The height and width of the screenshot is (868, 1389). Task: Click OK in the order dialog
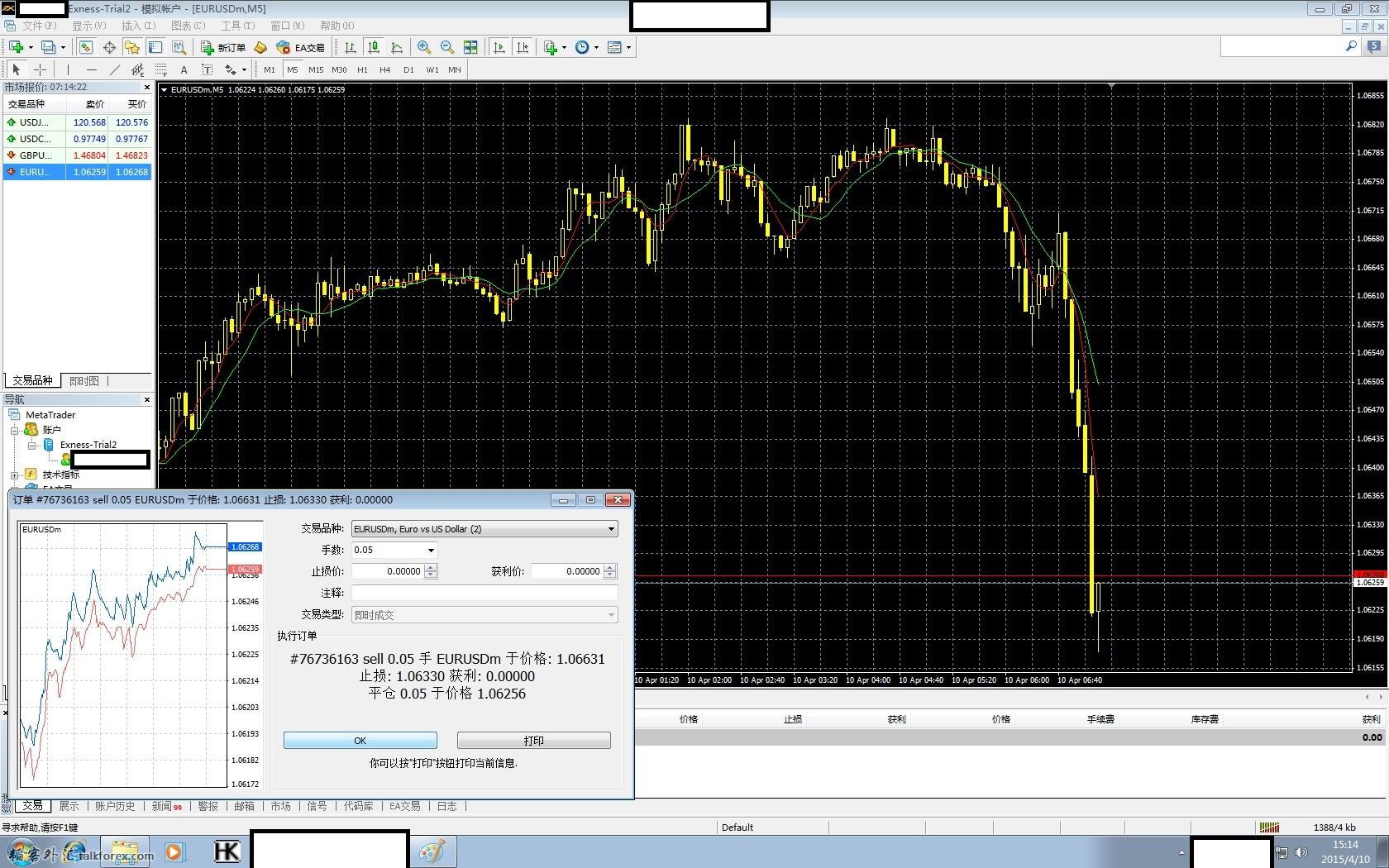[x=360, y=741]
